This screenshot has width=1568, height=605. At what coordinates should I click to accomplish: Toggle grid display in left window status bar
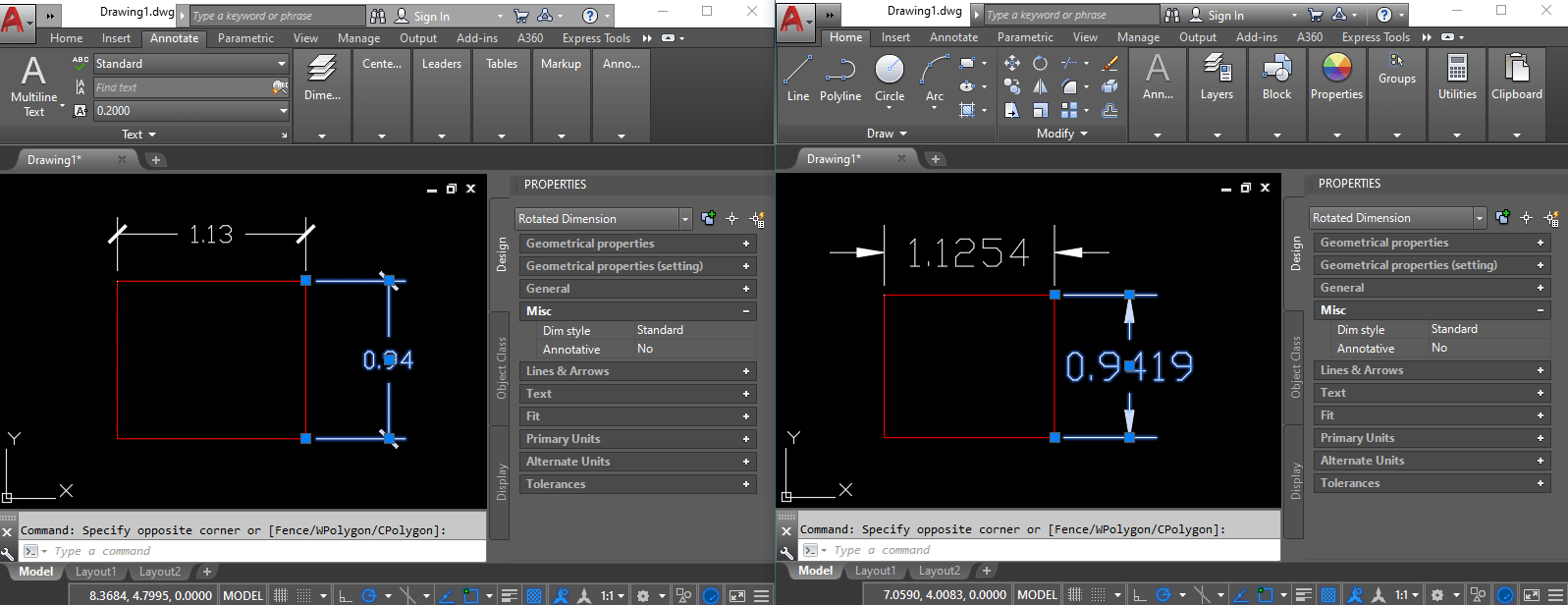pyautogui.click(x=281, y=595)
